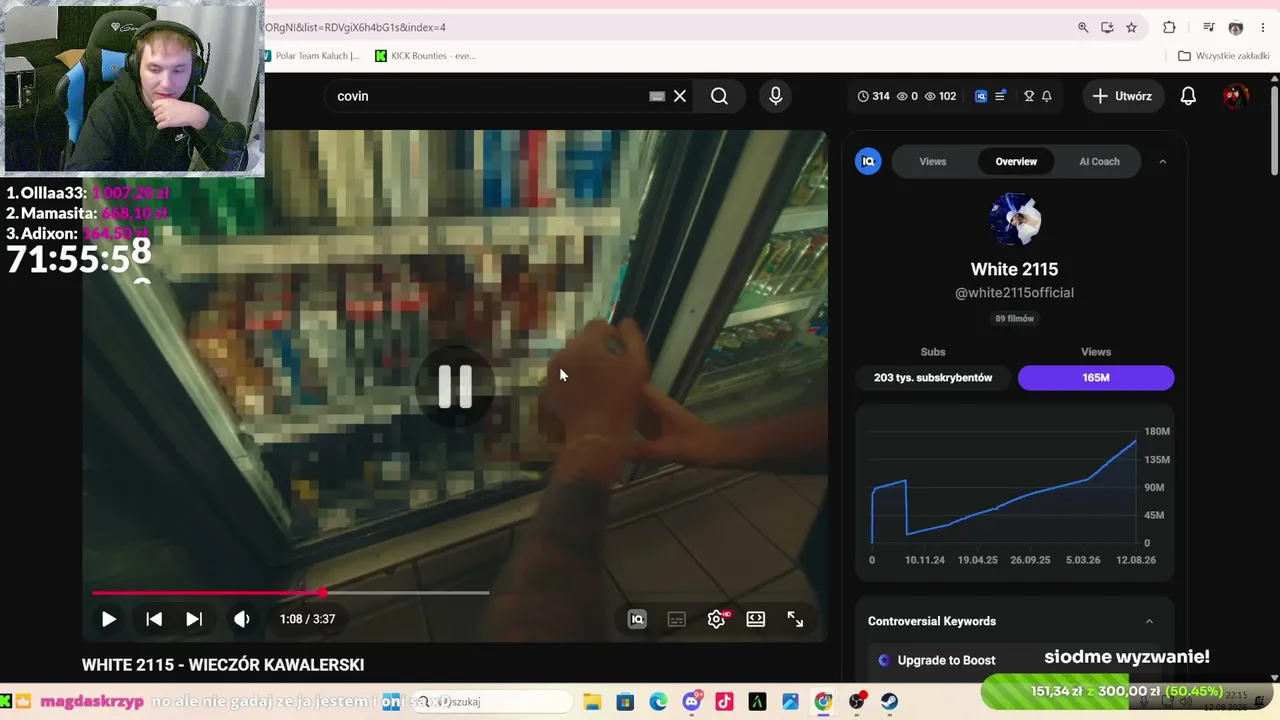Clear the YouTube search box with the X
The image size is (1280, 720).
click(x=680, y=96)
